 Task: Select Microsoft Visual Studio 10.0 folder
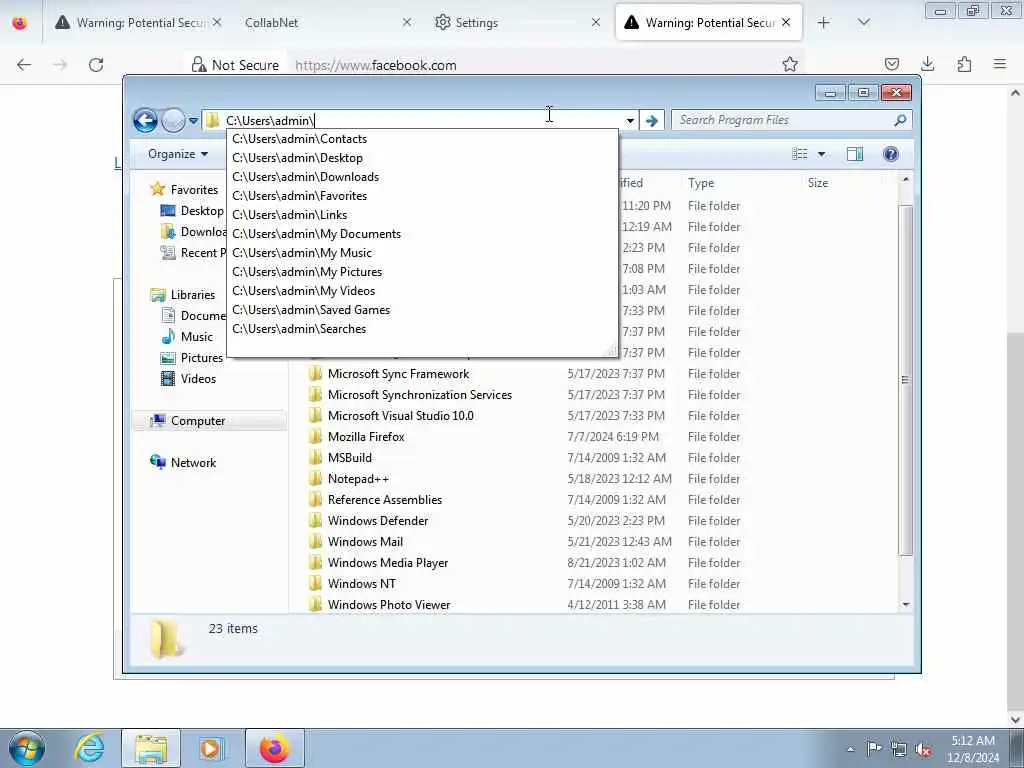(400, 416)
